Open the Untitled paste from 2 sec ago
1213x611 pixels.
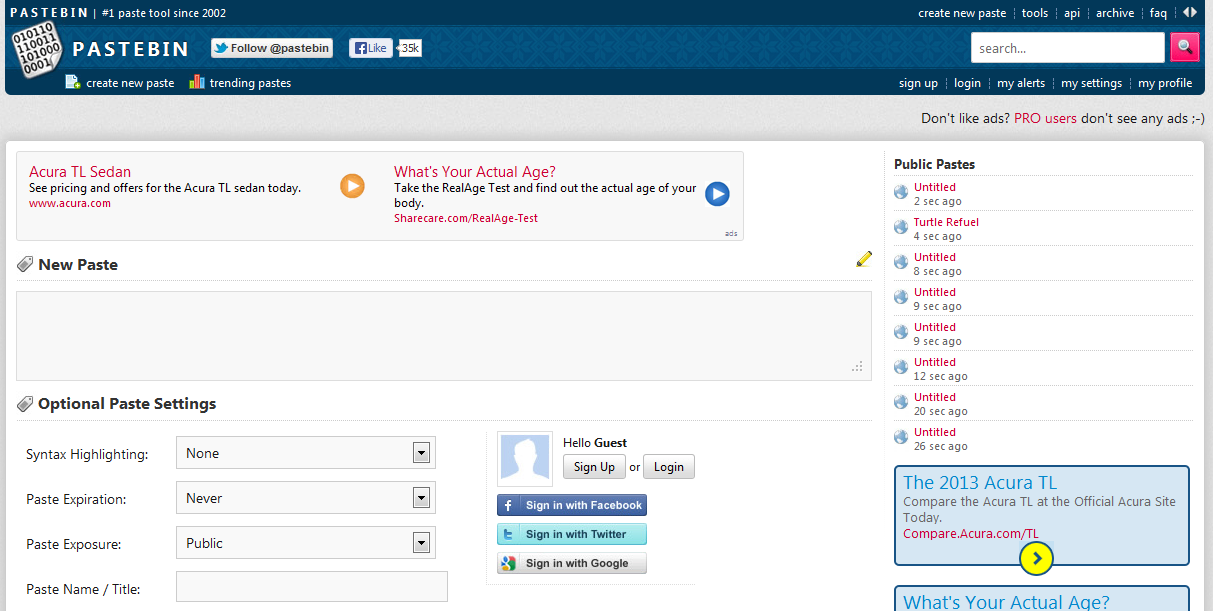[935, 187]
